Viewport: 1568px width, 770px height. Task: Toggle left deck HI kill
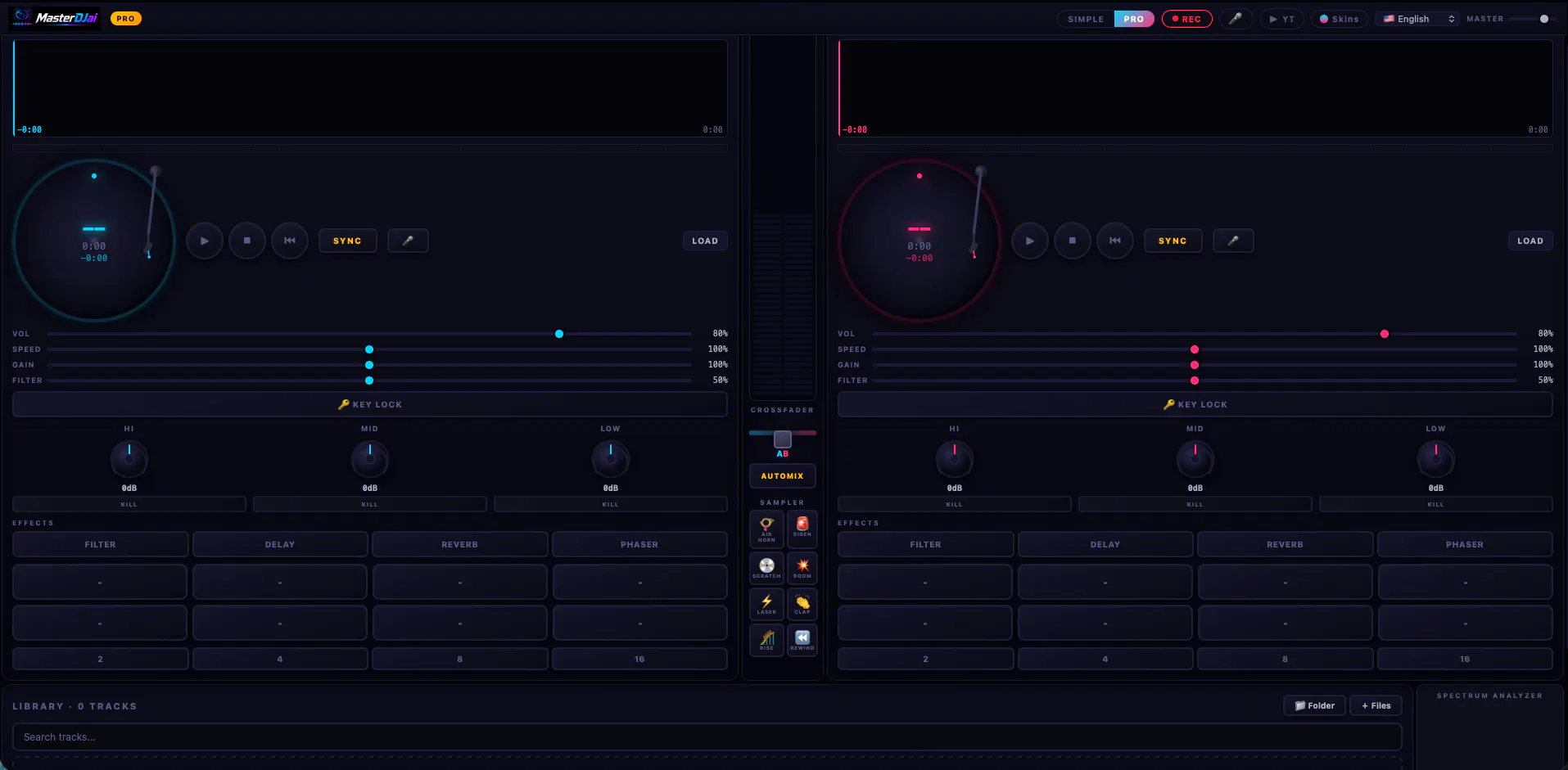129,504
